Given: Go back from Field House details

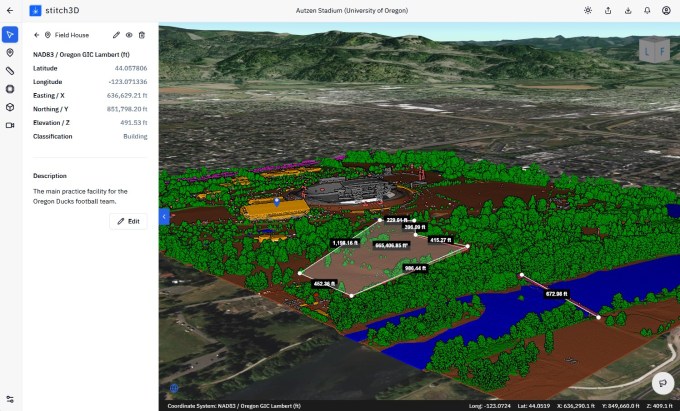Looking at the screenshot, I should pos(36,35).
